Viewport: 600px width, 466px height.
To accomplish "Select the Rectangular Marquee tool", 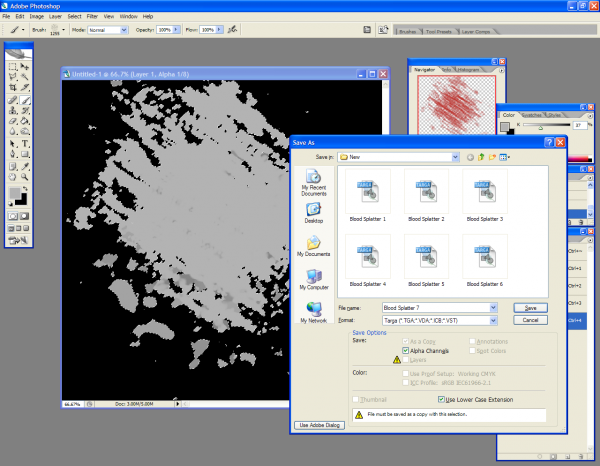I will (x=12, y=67).
